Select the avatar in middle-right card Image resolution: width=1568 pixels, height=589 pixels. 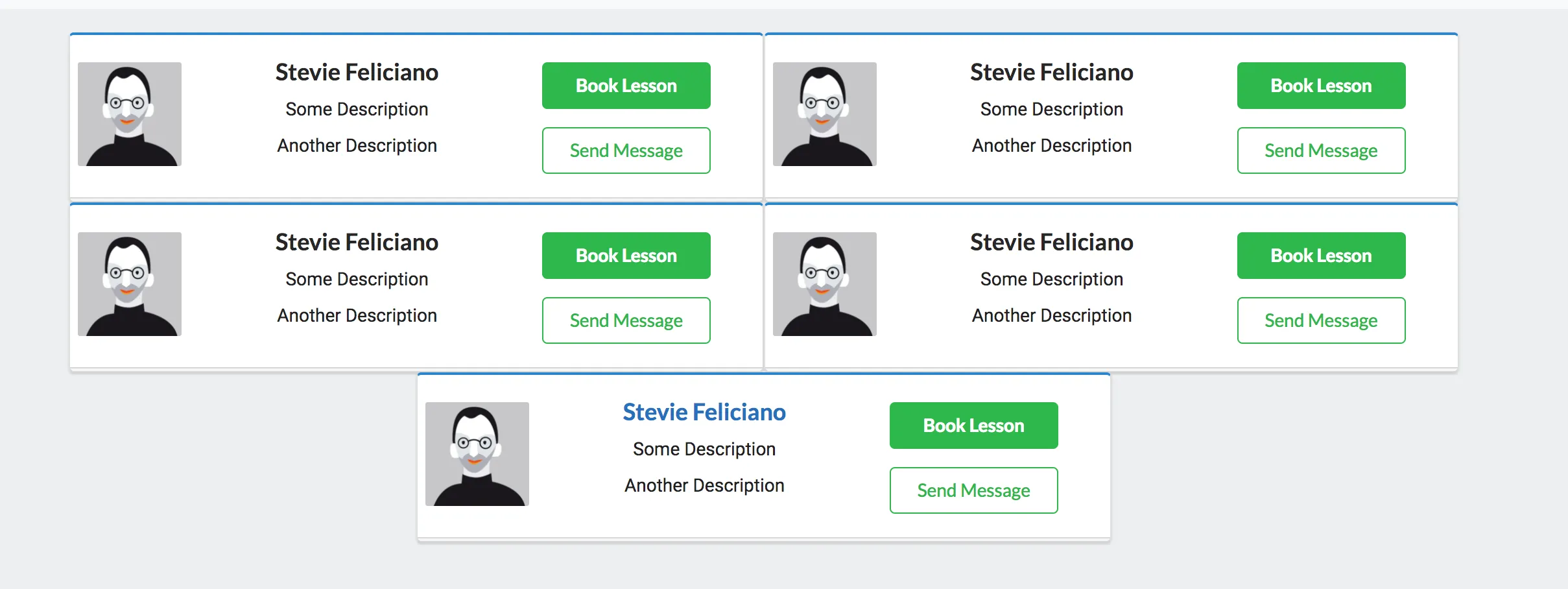tap(824, 284)
